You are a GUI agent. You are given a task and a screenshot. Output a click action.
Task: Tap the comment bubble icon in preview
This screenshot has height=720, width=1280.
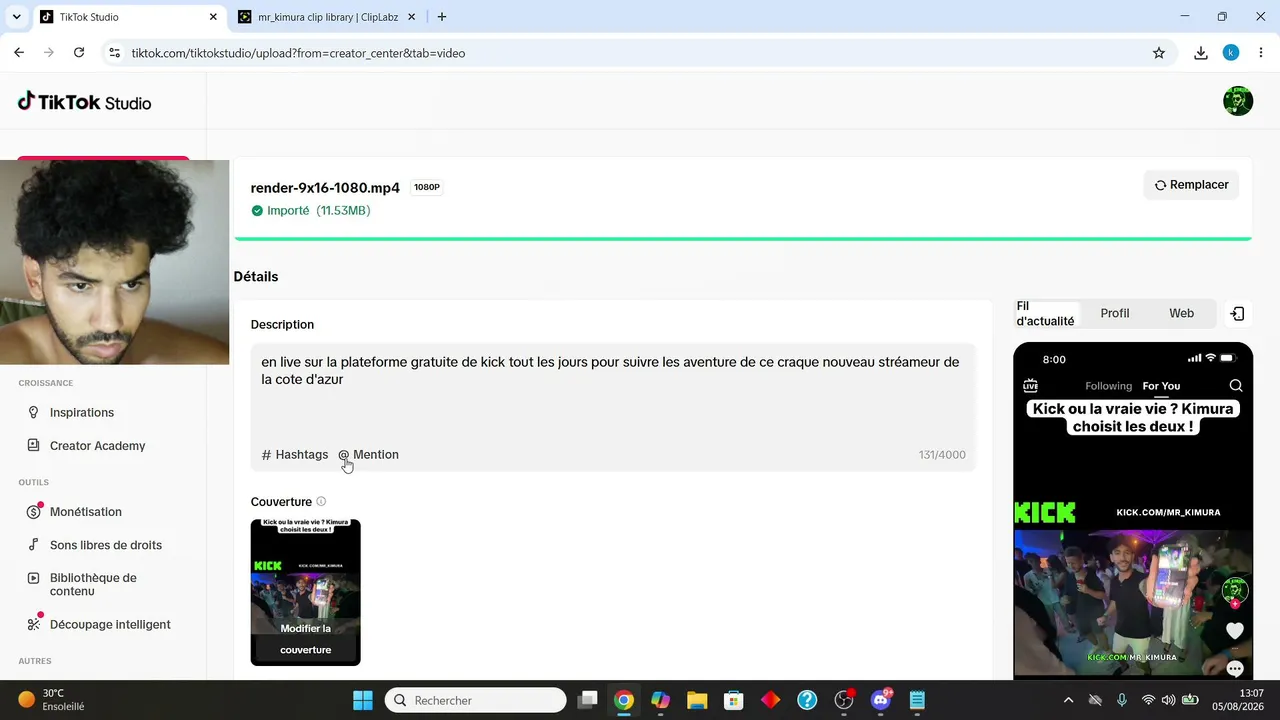tap(1235, 669)
